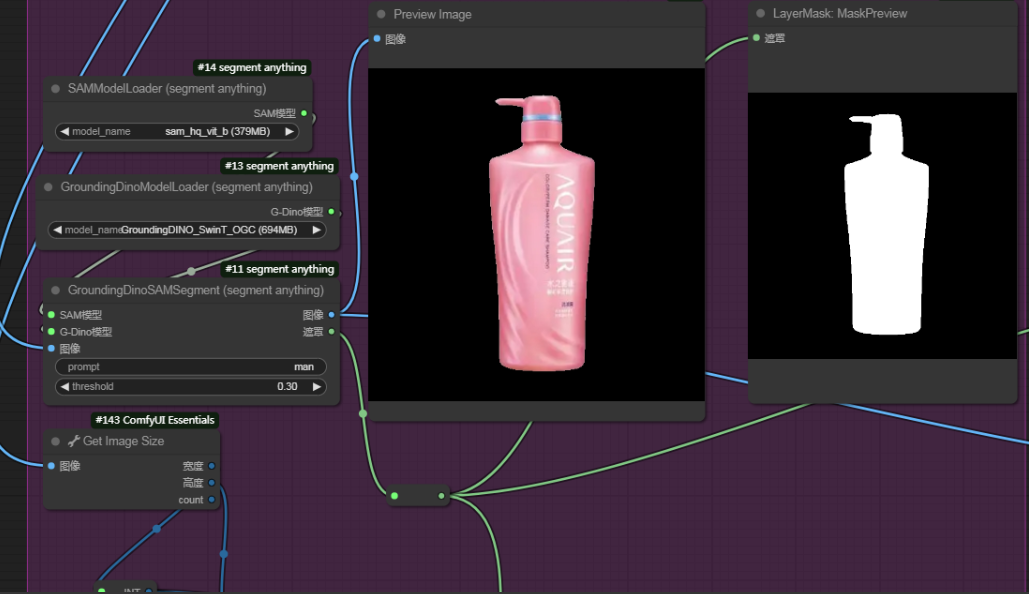Select the GroundingDinoModelLoader node title

[x=186, y=187]
